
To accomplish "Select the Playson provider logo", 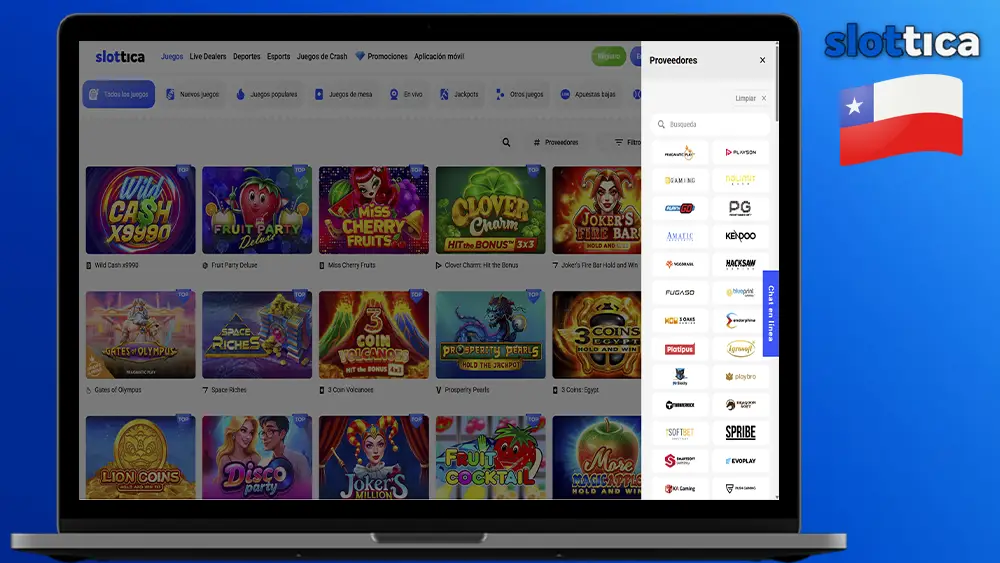I will point(740,153).
